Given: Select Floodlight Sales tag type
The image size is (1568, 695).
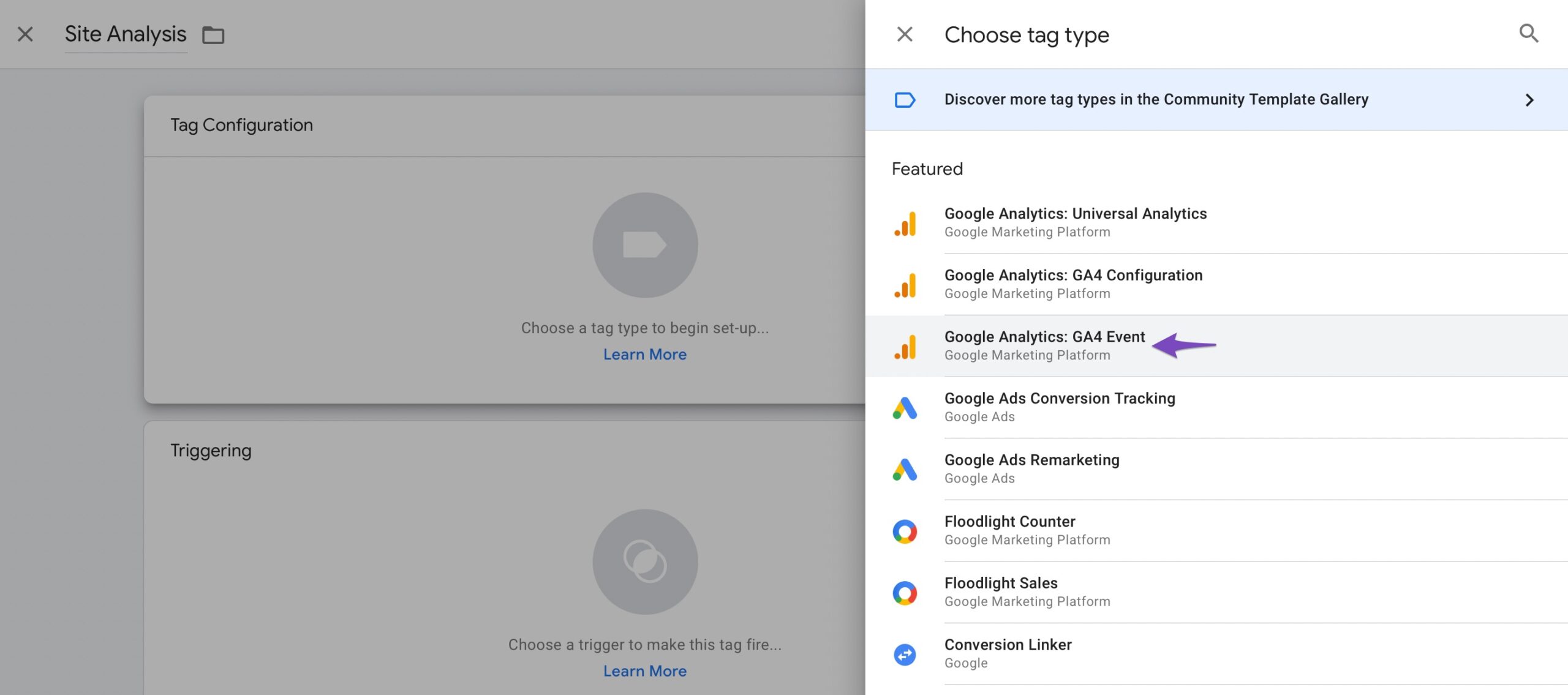Looking at the screenshot, I should [1216, 592].
